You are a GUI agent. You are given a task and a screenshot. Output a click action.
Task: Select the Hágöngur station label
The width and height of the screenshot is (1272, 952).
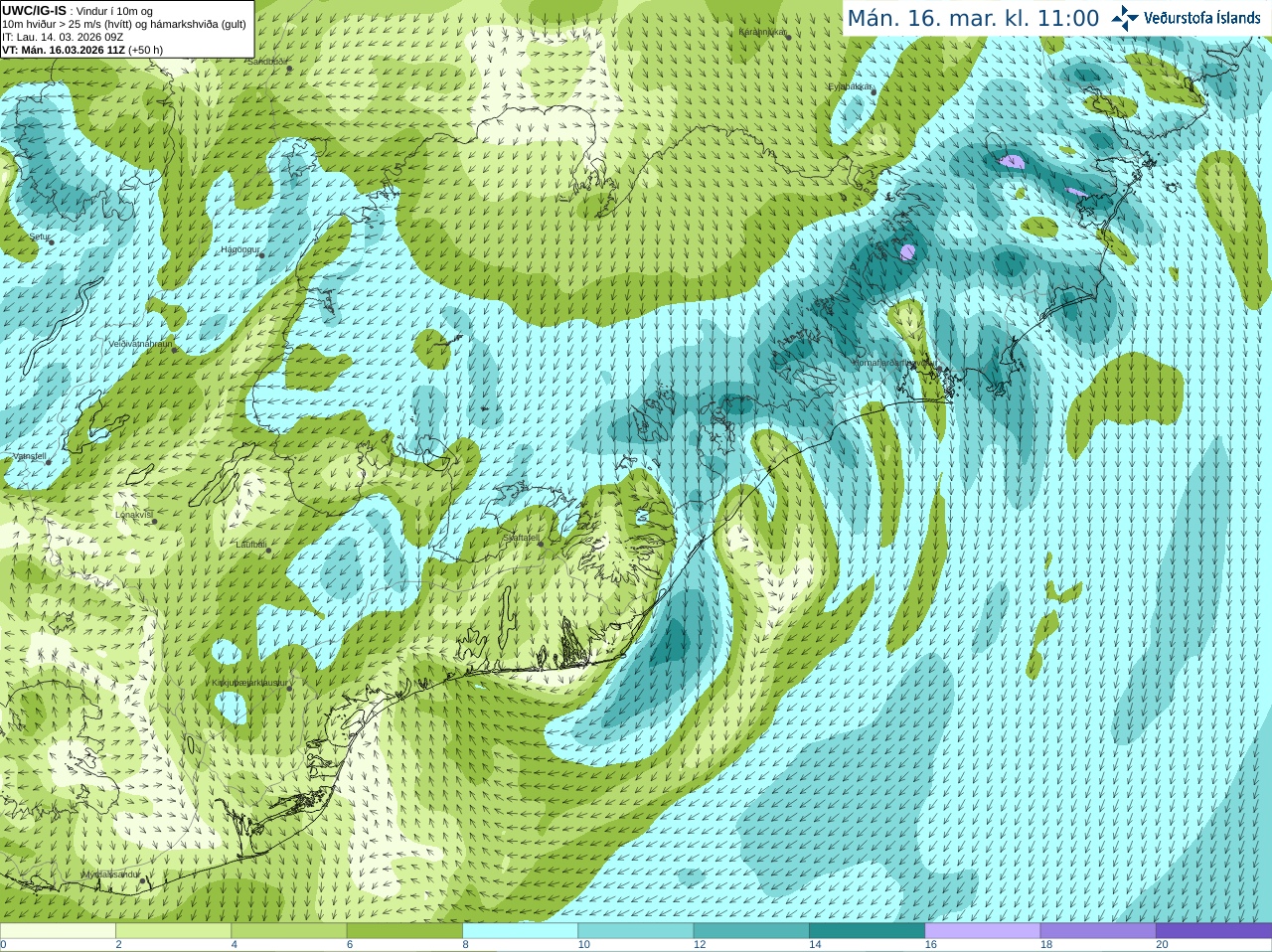240,249
